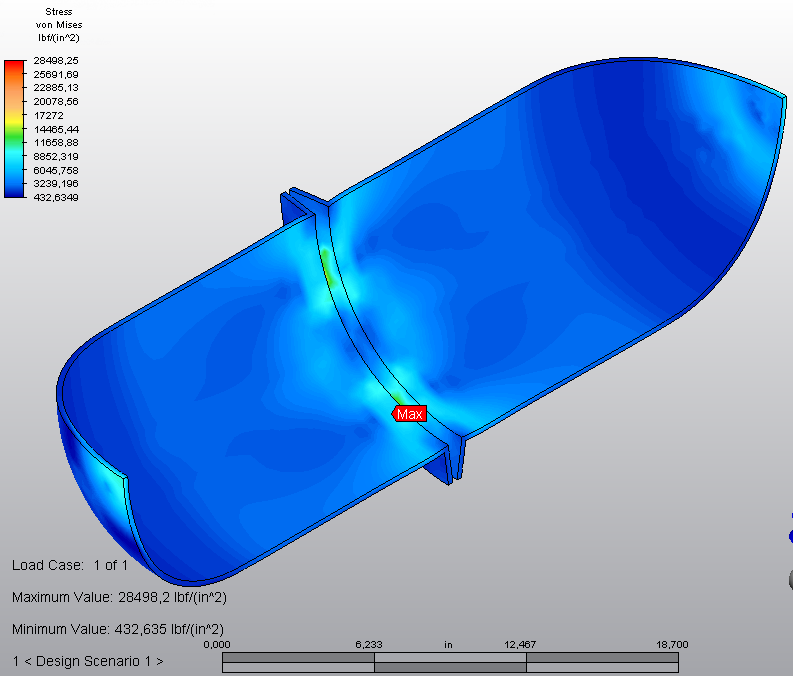This screenshot has height=676, width=793.
Task: Click the 6,233 scale ruler label
Action: (369, 645)
